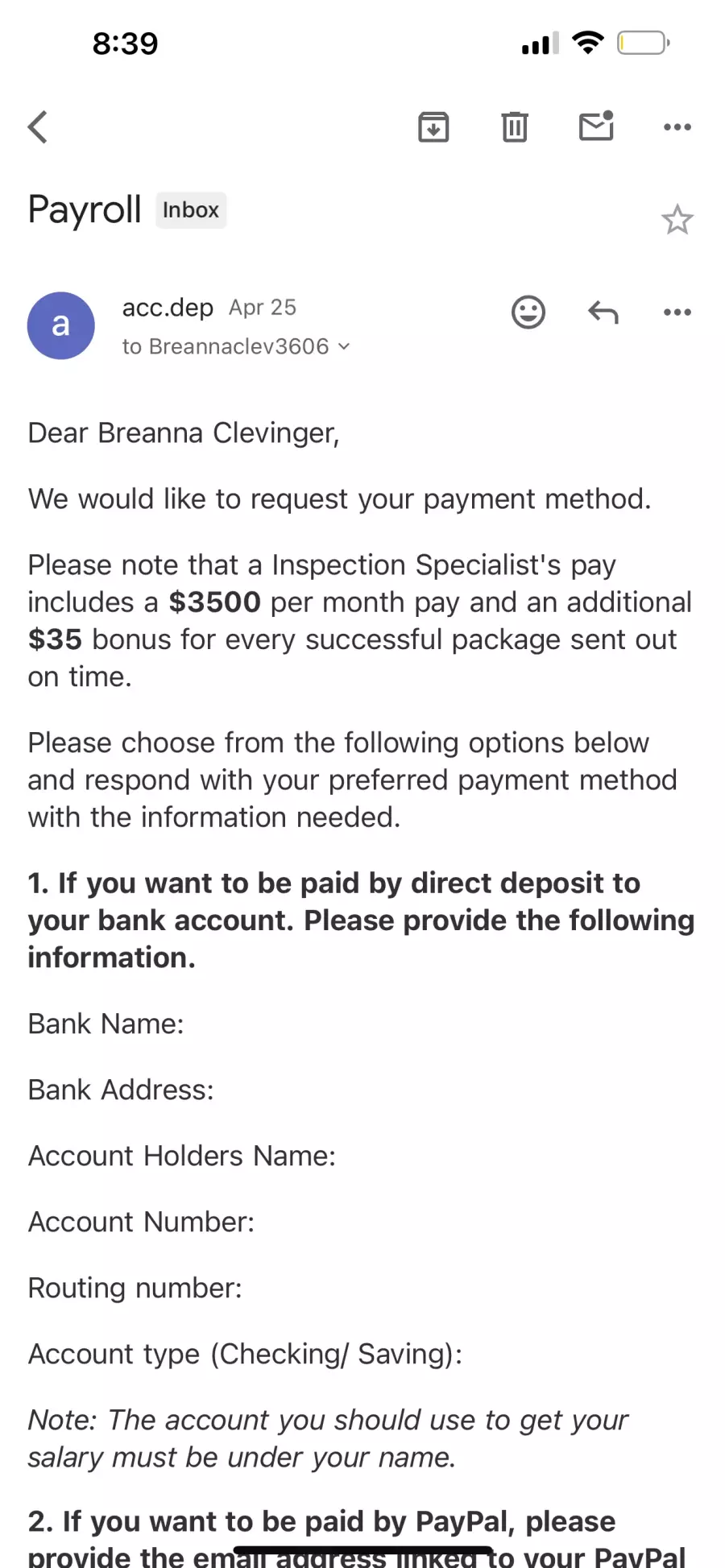This screenshot has width=725, height=1568.
Task: Tap the Wi-Fi status icon
Action: pyautogui.click(x=588, y=43)
